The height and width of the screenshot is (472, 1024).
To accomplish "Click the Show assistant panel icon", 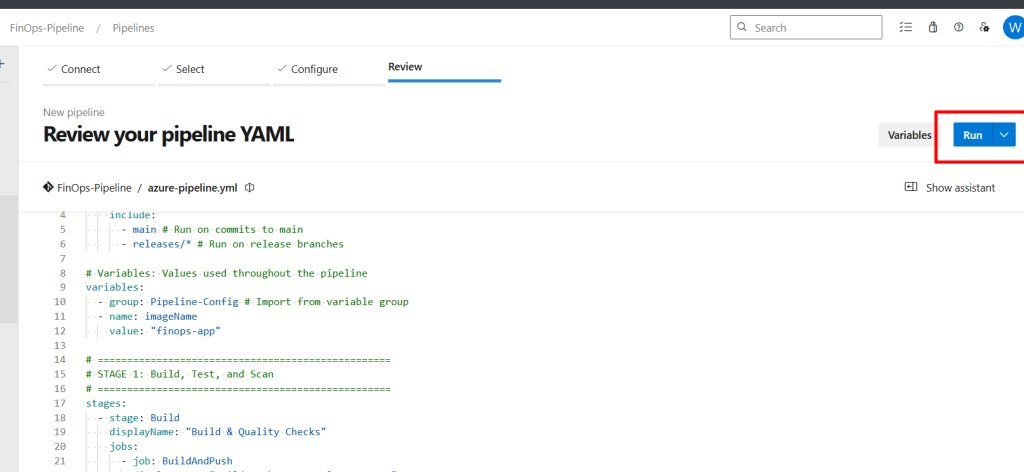I will pos(911,187).
